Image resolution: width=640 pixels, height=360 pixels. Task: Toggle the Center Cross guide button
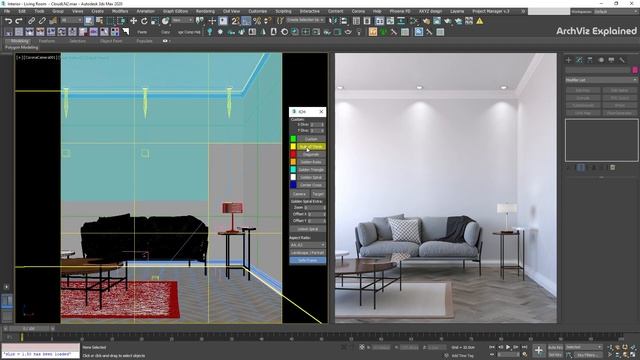click(311, 185)
